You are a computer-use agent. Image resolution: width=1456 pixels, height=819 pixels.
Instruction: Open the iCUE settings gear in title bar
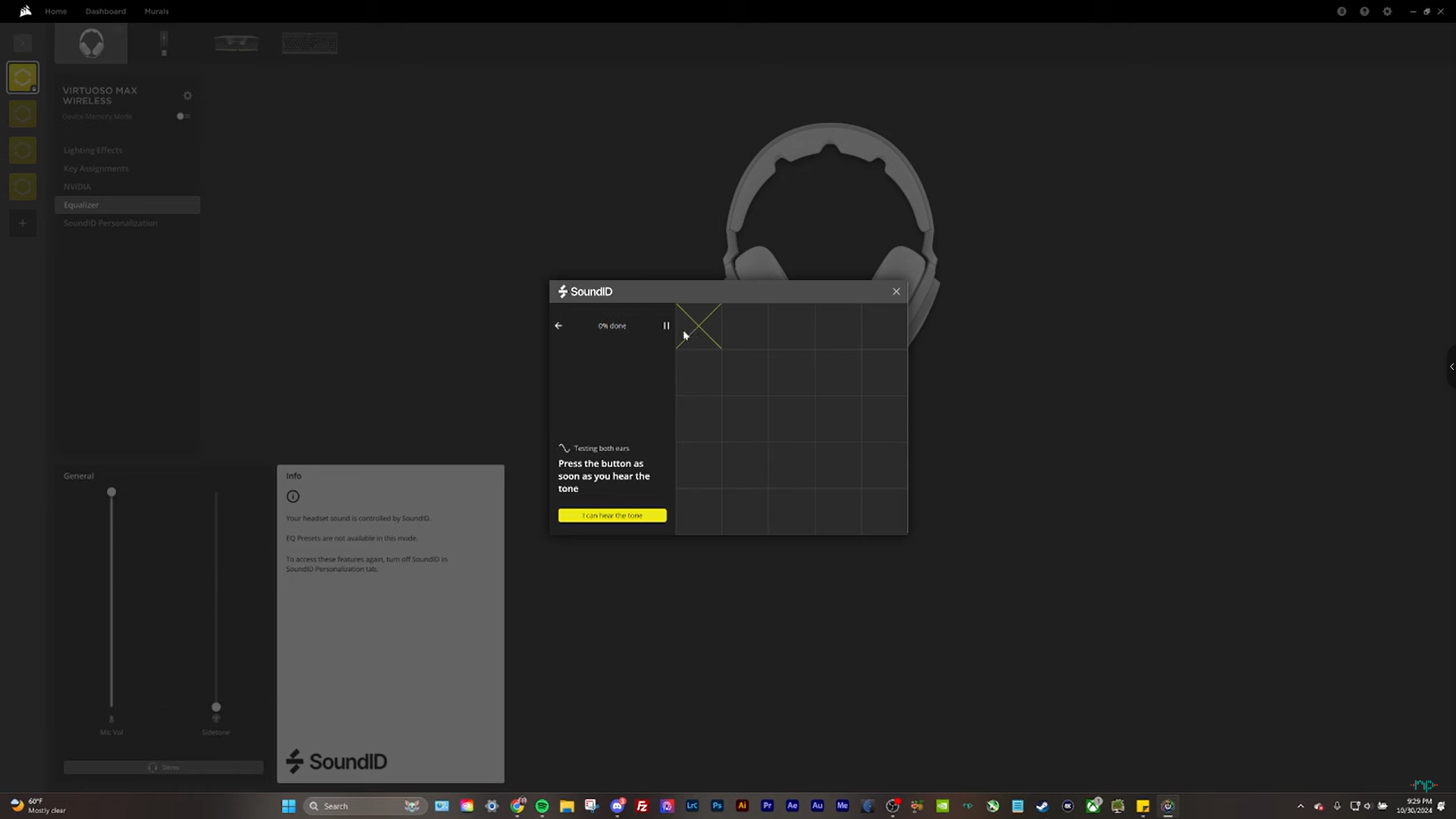[1387, 11]
